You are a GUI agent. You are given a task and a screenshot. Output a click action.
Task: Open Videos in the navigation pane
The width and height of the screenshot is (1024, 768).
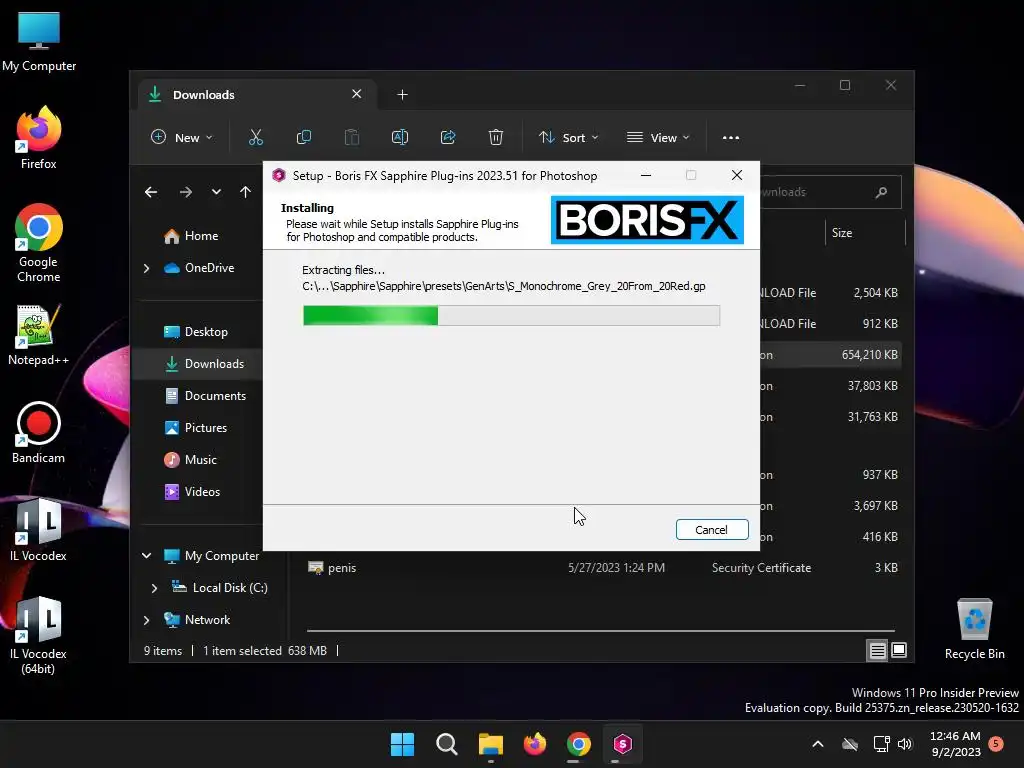coord(192,492)
